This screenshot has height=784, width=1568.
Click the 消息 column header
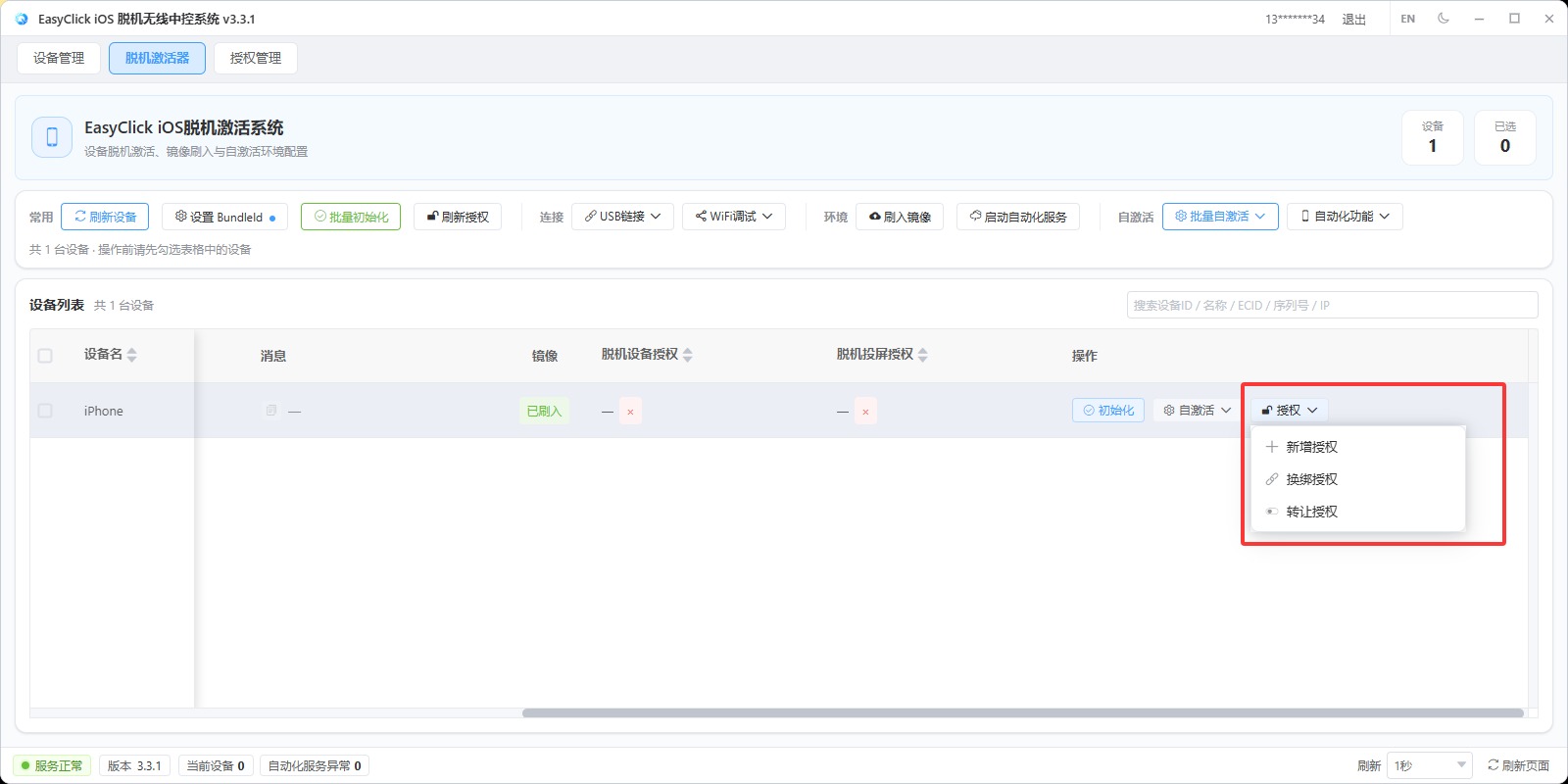273,356
